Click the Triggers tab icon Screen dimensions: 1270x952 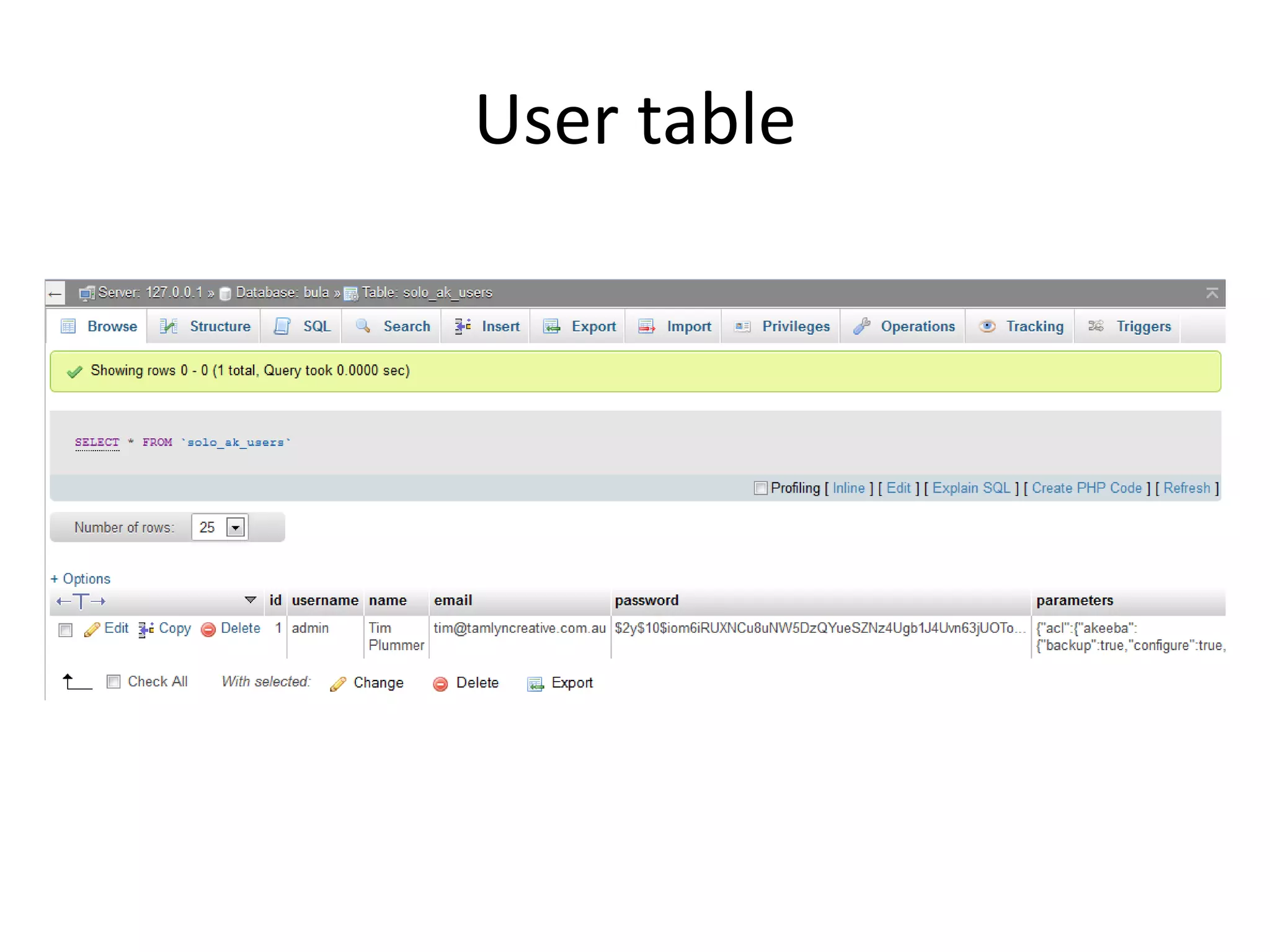1096,326
